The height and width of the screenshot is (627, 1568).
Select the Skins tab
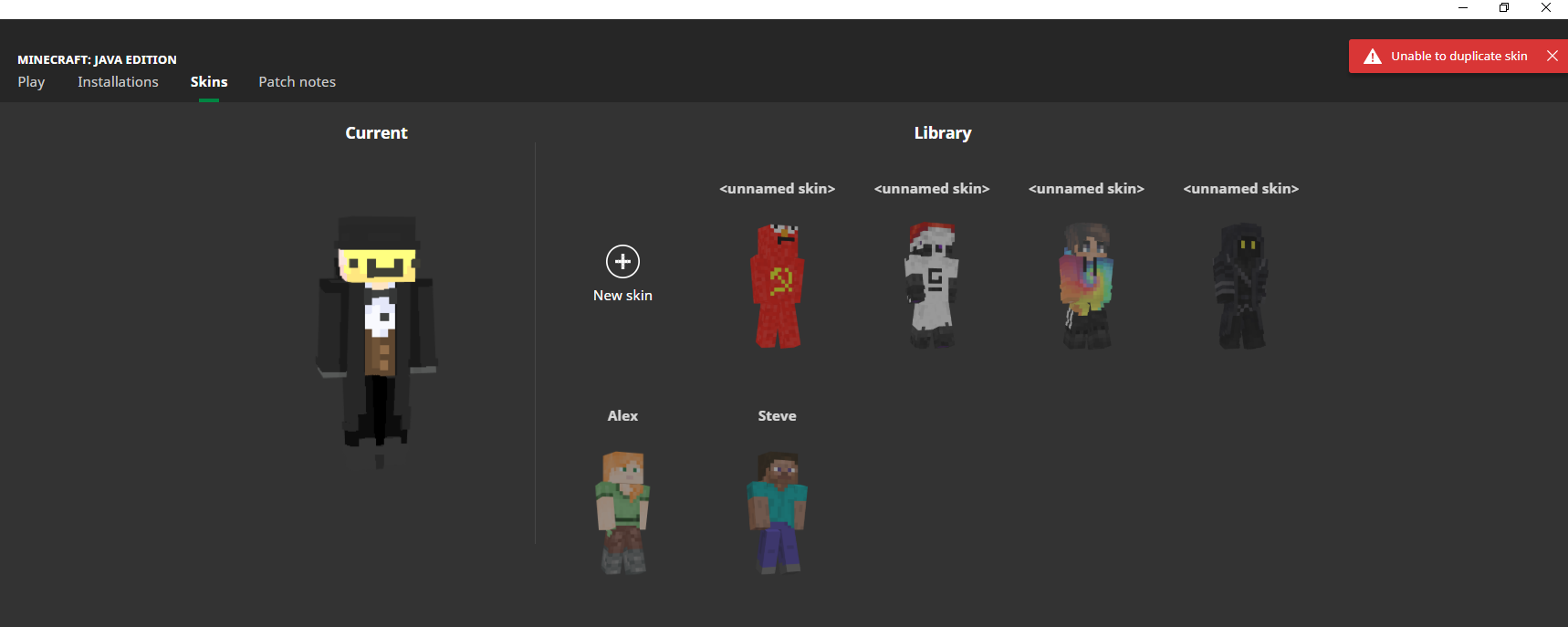(x=209, y=82)
